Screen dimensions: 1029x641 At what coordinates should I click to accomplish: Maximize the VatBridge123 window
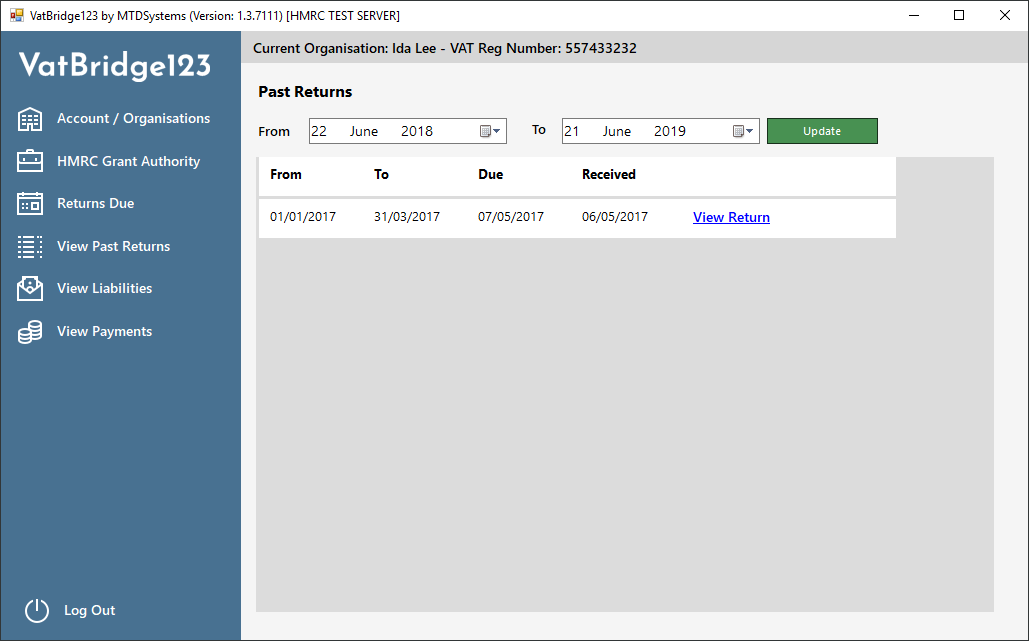pyautogui.click(x=959, y=15)
